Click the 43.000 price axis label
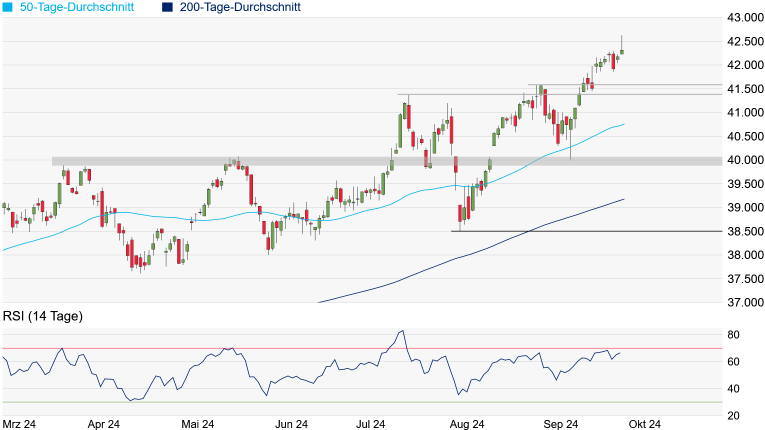Screen dimensions: 765x430 [745, 18]
